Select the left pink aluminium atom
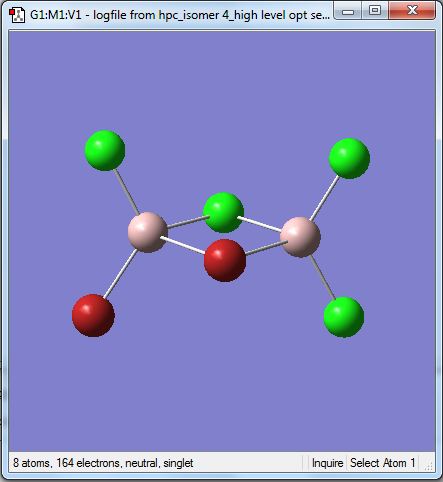Viewport: 443px width, 482px height. coord(148,232)
